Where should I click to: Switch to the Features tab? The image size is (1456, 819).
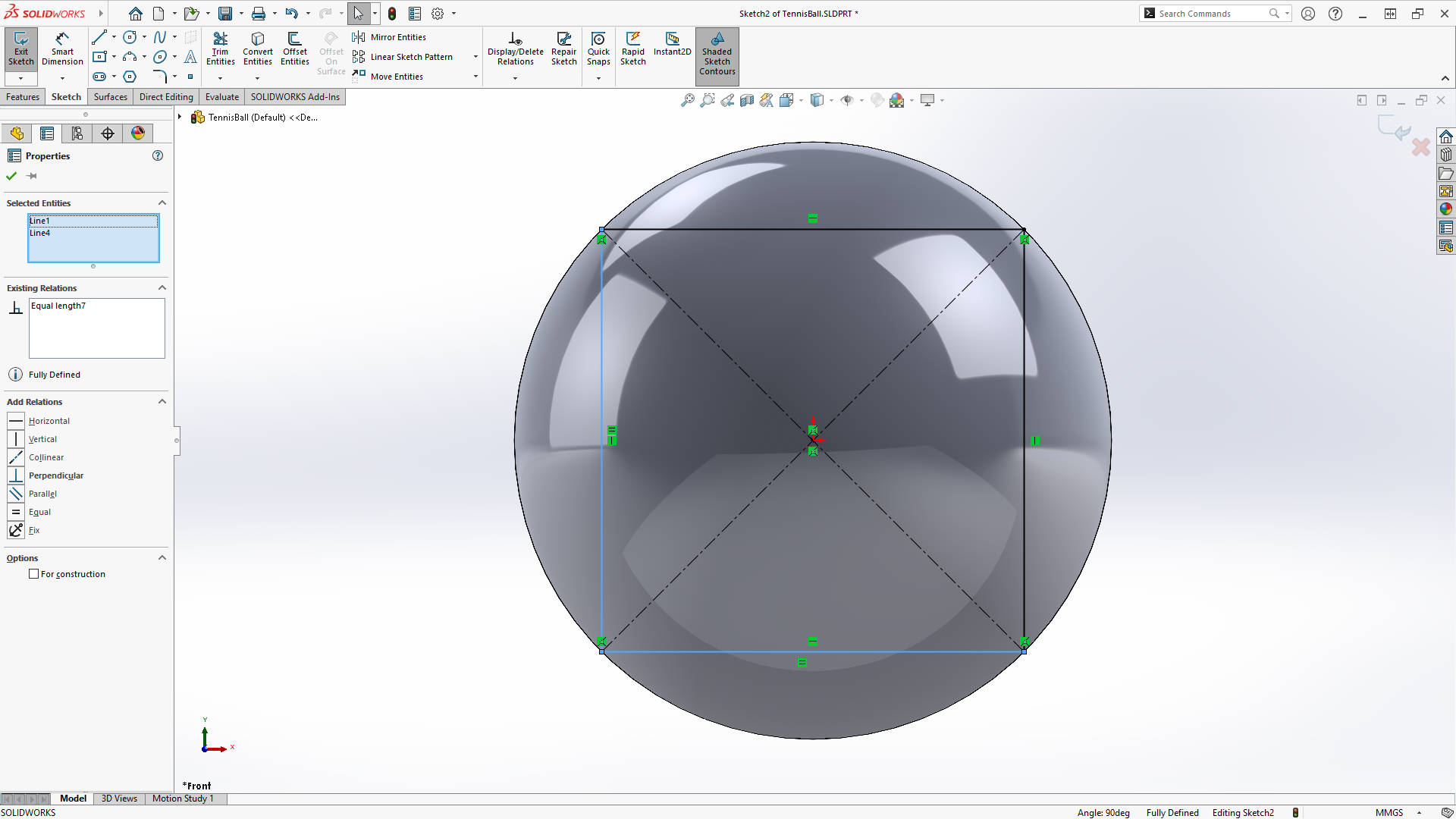click(23, 96)
